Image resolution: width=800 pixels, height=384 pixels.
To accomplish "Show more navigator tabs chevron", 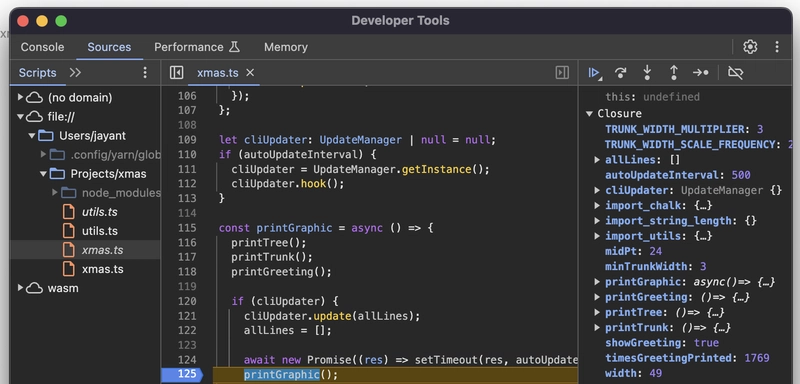I will (75, 73).
